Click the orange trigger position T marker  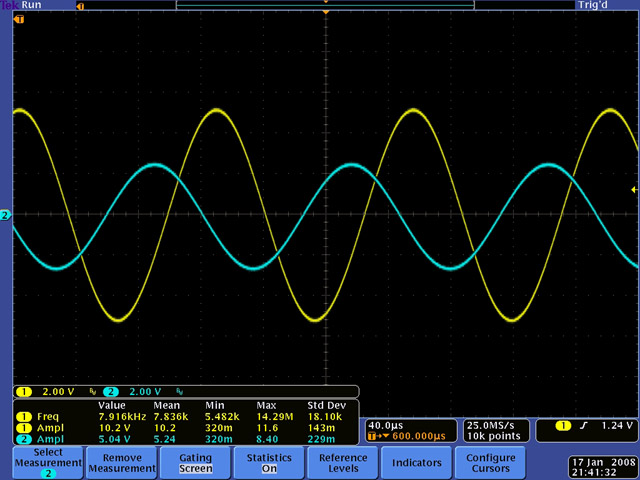tap(18, 20)
